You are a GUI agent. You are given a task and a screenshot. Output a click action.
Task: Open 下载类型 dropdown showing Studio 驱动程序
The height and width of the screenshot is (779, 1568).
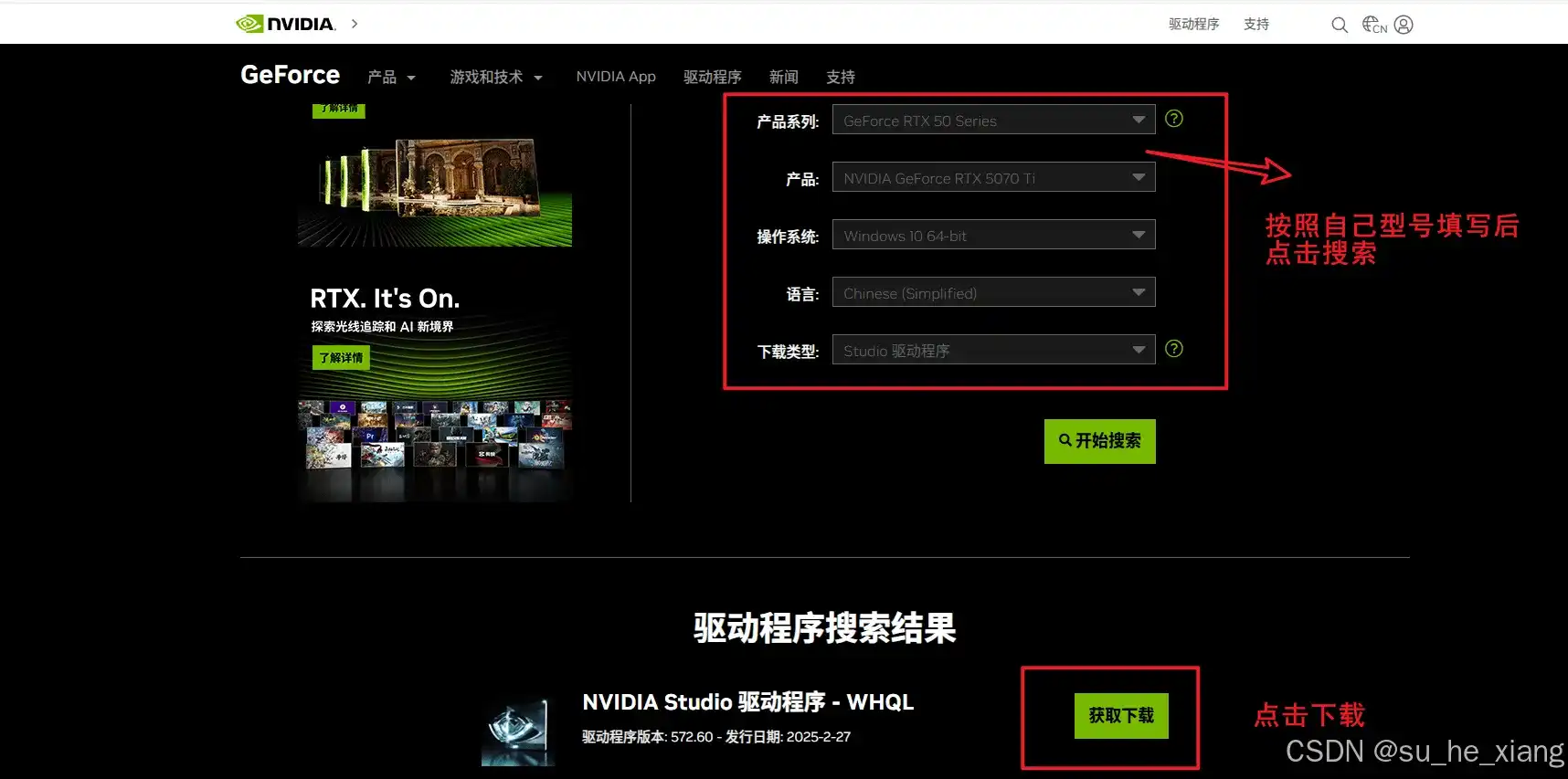coord(993,350)
